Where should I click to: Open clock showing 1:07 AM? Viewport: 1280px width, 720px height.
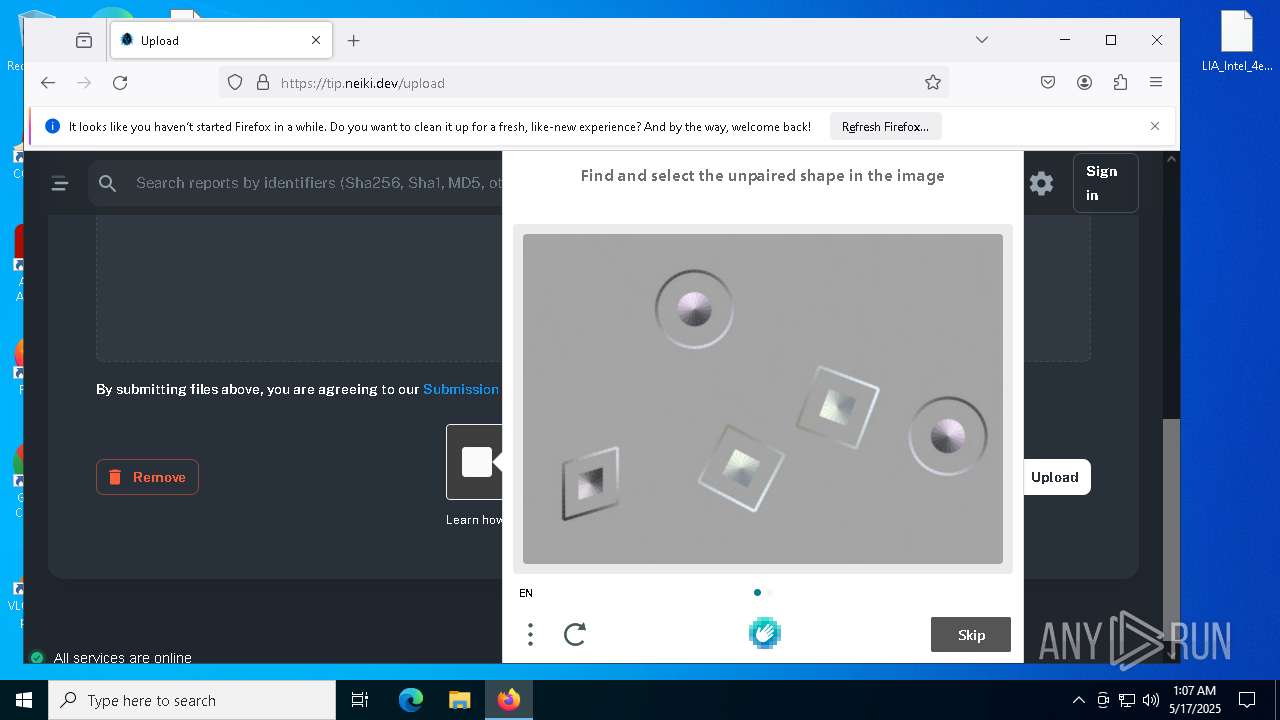coord(1194,700)
